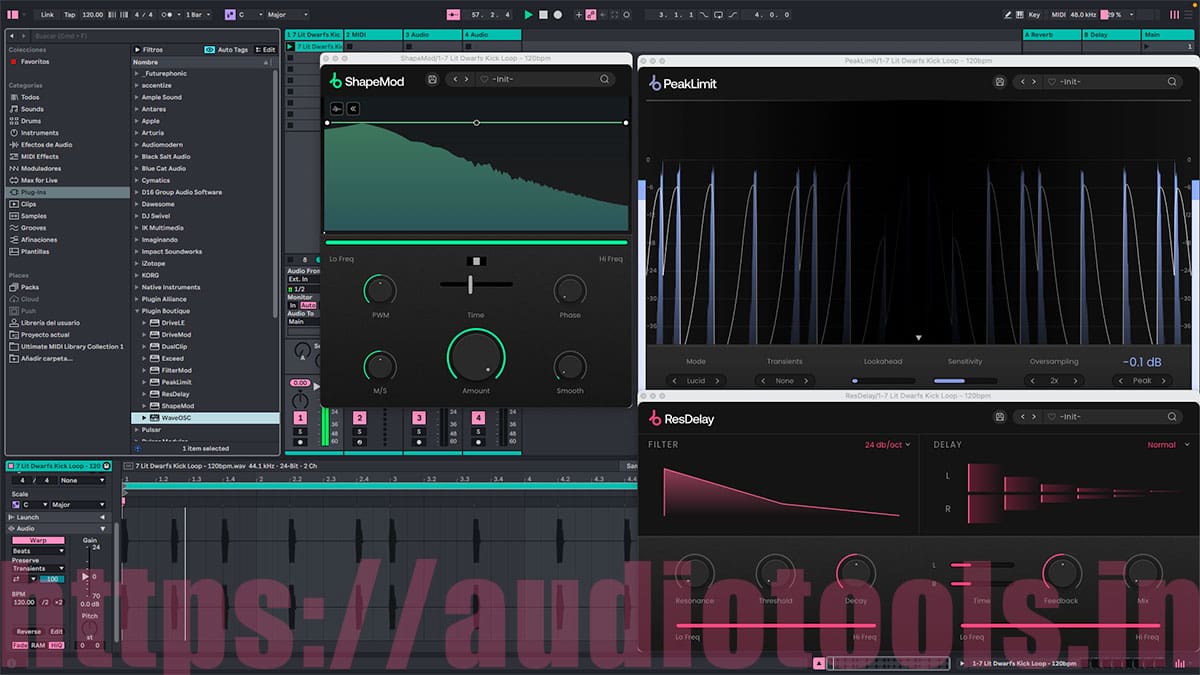Toggle Auto Tags in the browser
The height and width of the screenshot is (675, 1200).
click(x=227, y=49)
